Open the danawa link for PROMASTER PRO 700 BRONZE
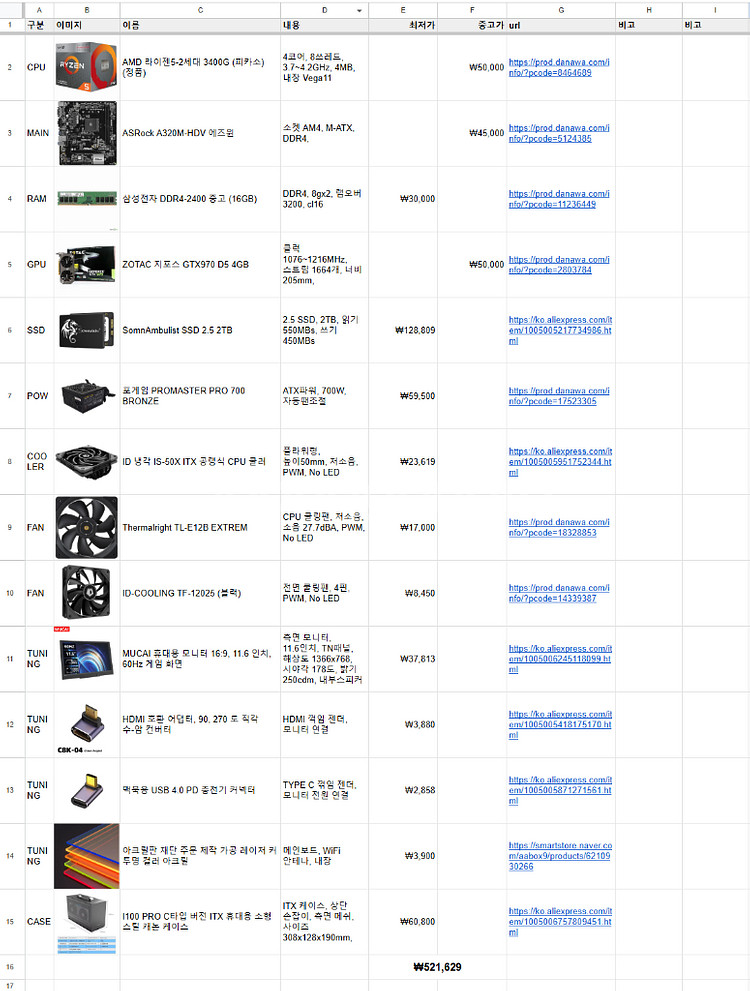Image resolution: width=750 pixels, height=991 pixels. pos(559,396)
